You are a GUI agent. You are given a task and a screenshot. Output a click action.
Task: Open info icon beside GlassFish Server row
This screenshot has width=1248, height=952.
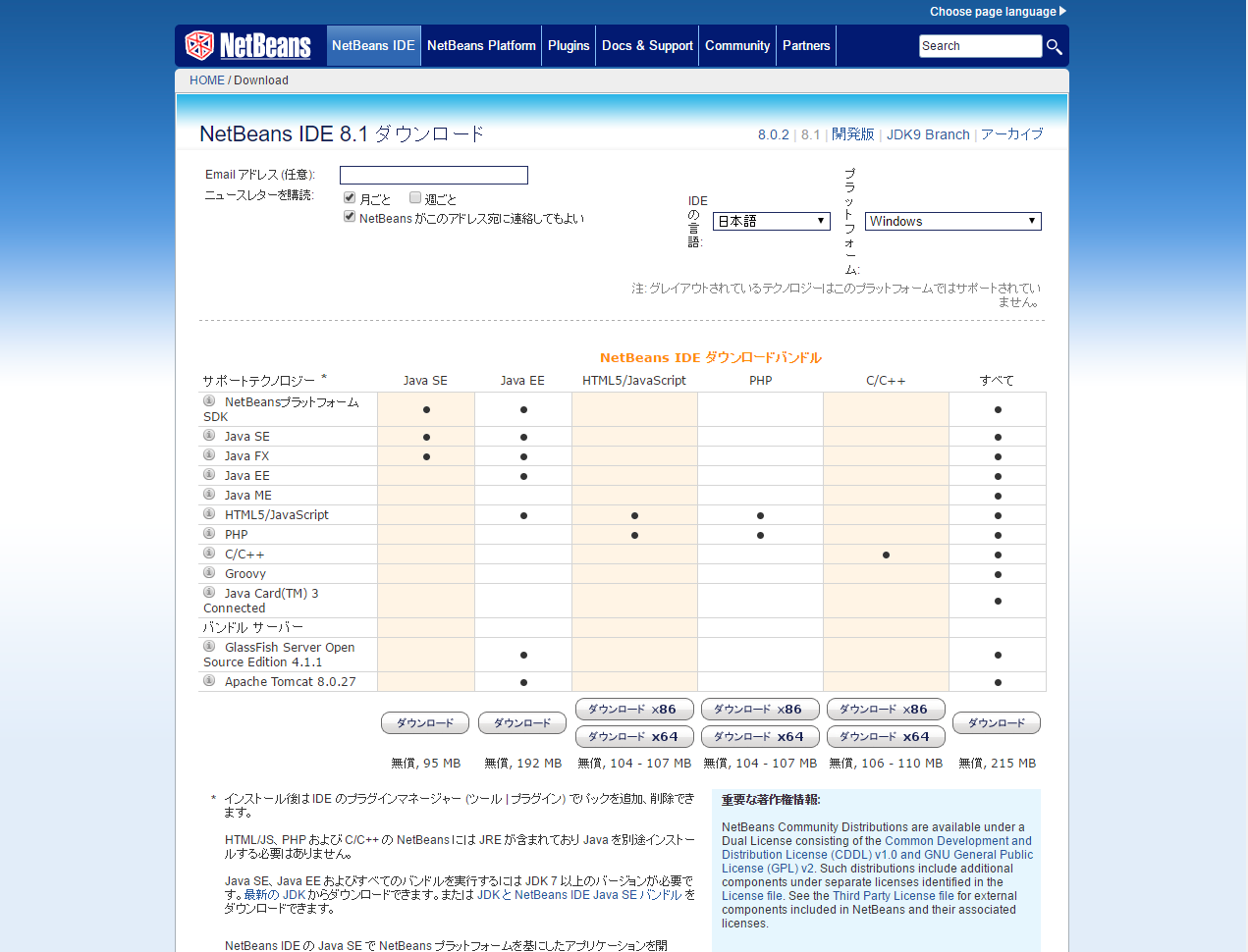coord(209,646)
